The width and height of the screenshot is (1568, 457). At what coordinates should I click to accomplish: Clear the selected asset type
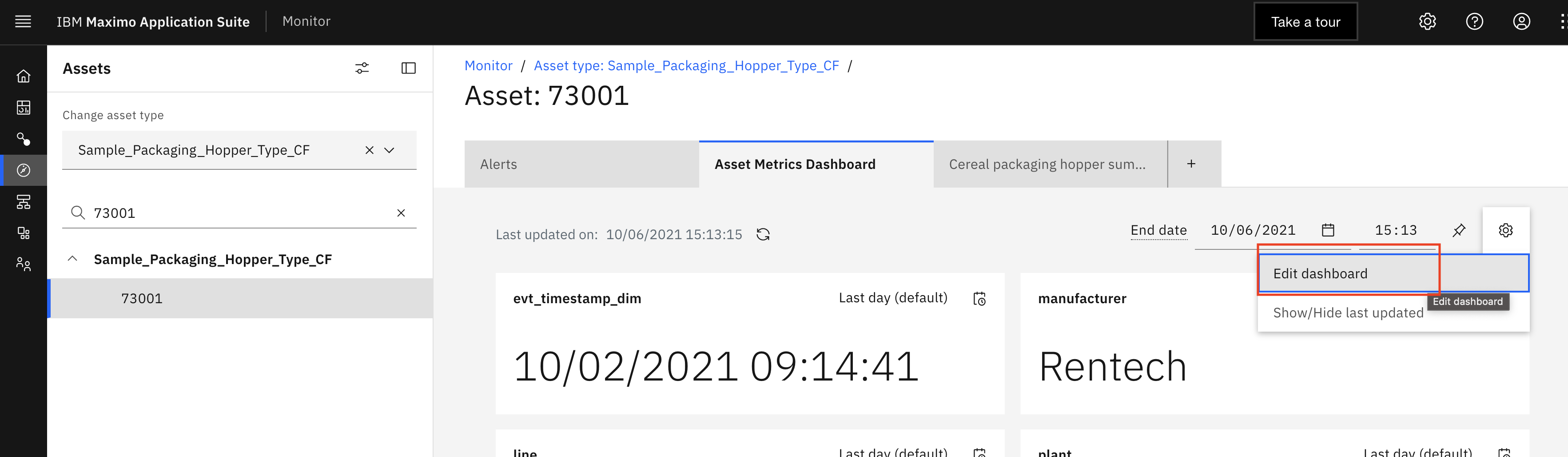point(370,150)
